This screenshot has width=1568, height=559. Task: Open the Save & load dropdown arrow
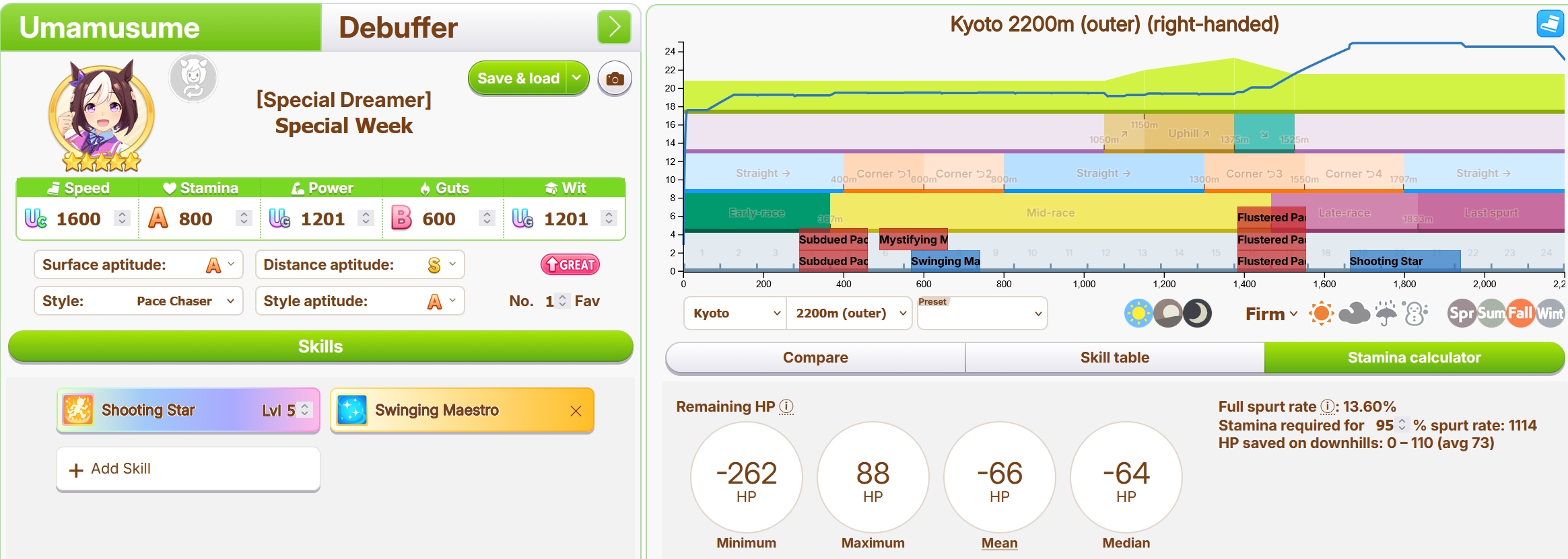coord(577,78)
